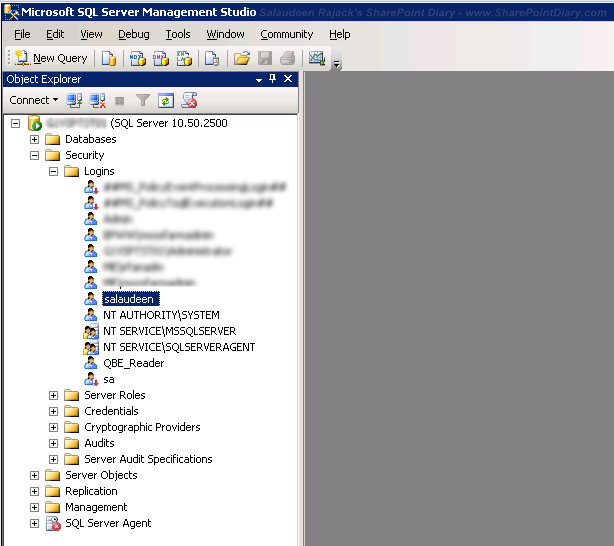Image resolution: width=614 pixels, height=546 pixels.
Task: Click the Server Roles folder icon
Action: [x=72, y=396]
